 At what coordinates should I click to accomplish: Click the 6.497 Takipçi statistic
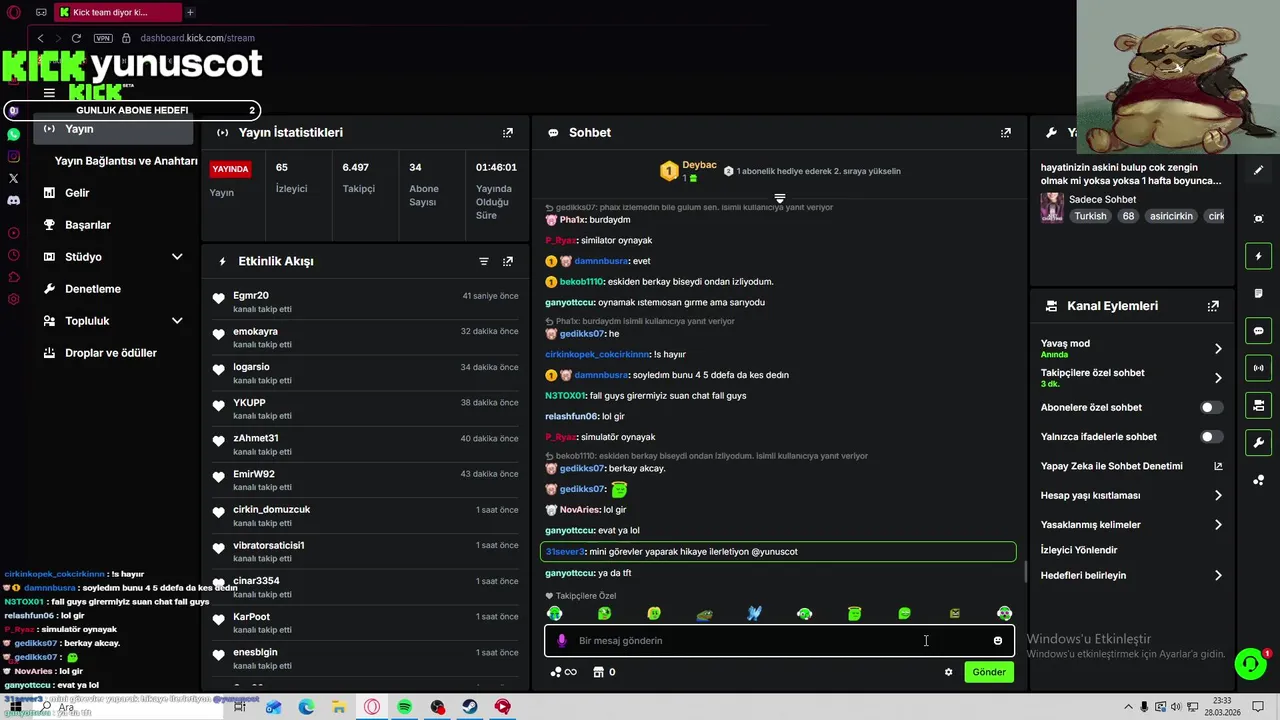pyautogui.click(x=359, y=178)
